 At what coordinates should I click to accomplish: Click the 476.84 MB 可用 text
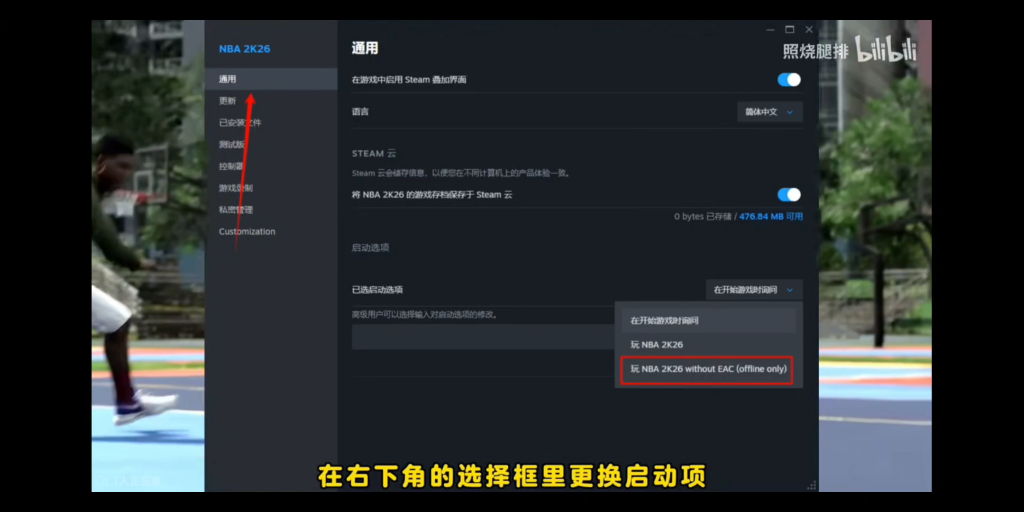pos(771,216)
